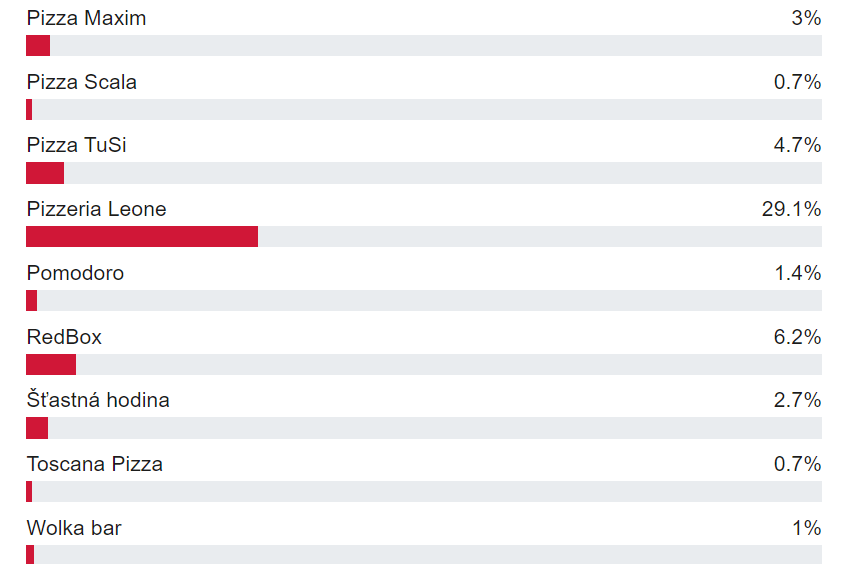Image resolution: width=850 pixels, height=564 pixels.
Task: Click the 3% value for Pizza Maxim
Action: [804, 18]
